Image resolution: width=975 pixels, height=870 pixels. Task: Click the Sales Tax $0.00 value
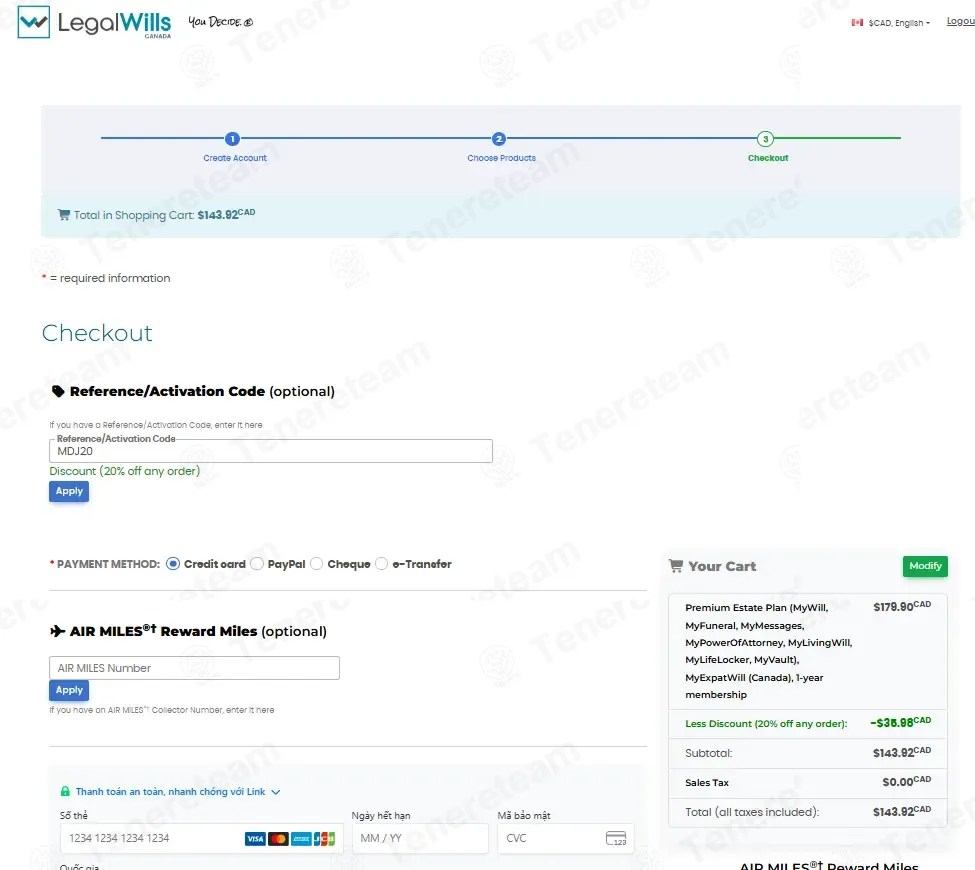click(907, 782)
